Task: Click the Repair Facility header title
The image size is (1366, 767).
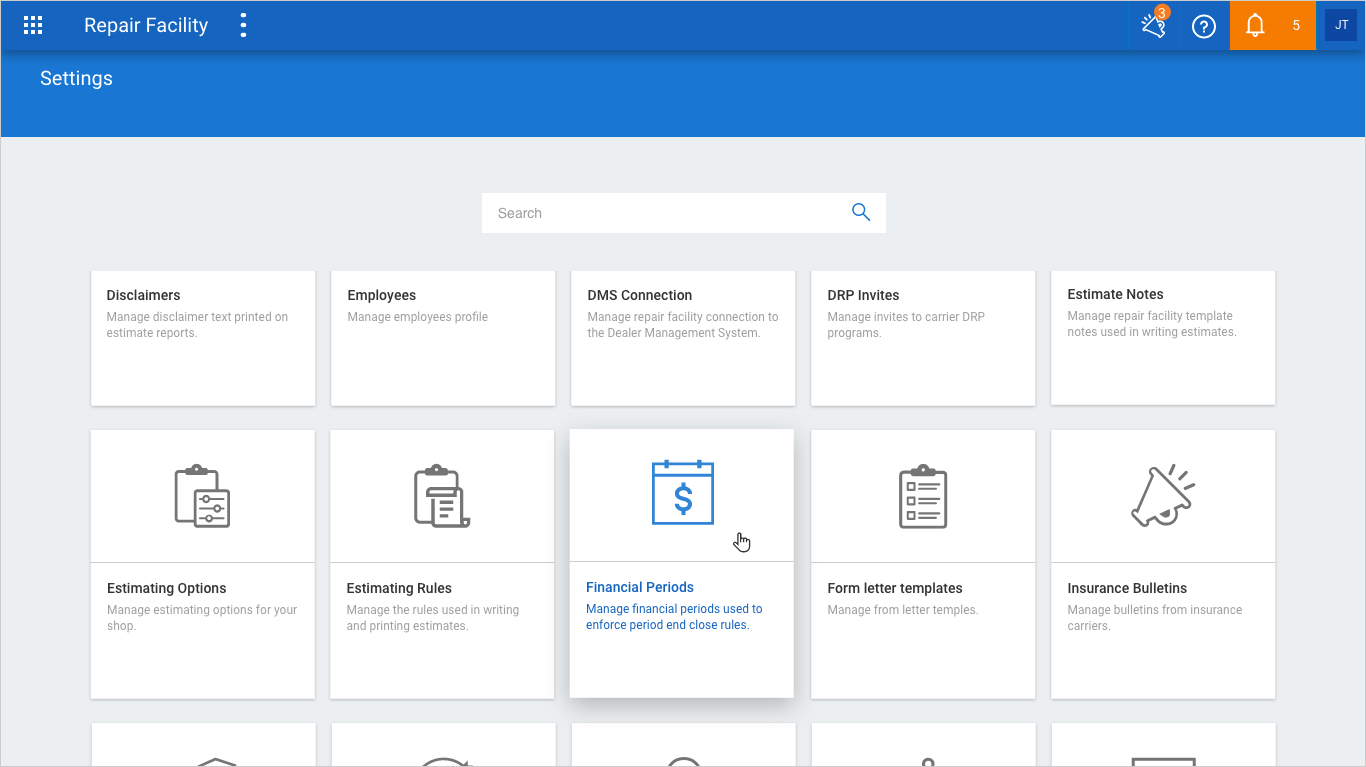Action: (x=146, y=26)
